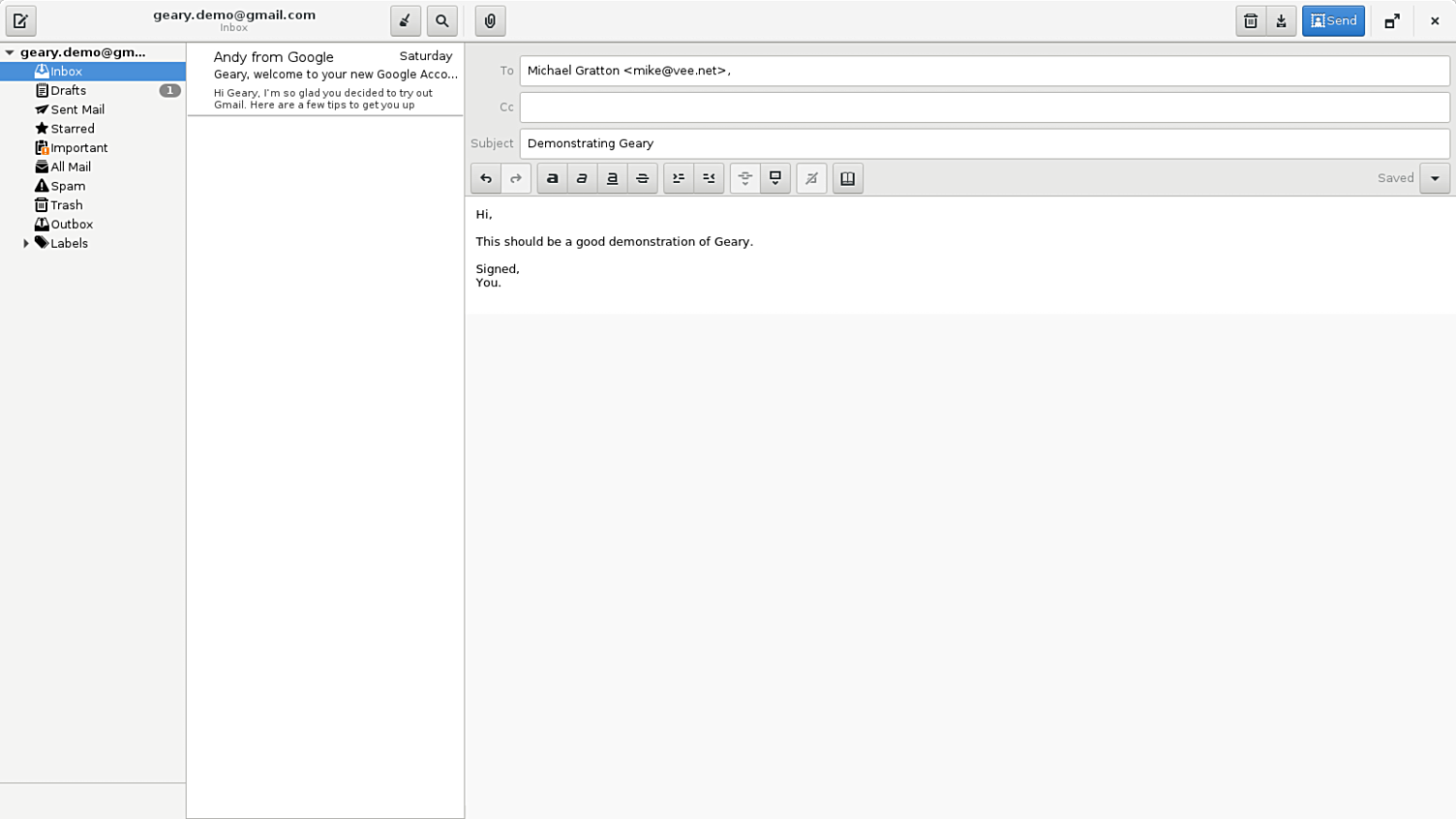The height and width of the screenshot is (819, 1456).
Task: Expand the Labels folder tree
Action: click(x=26, y=243)
